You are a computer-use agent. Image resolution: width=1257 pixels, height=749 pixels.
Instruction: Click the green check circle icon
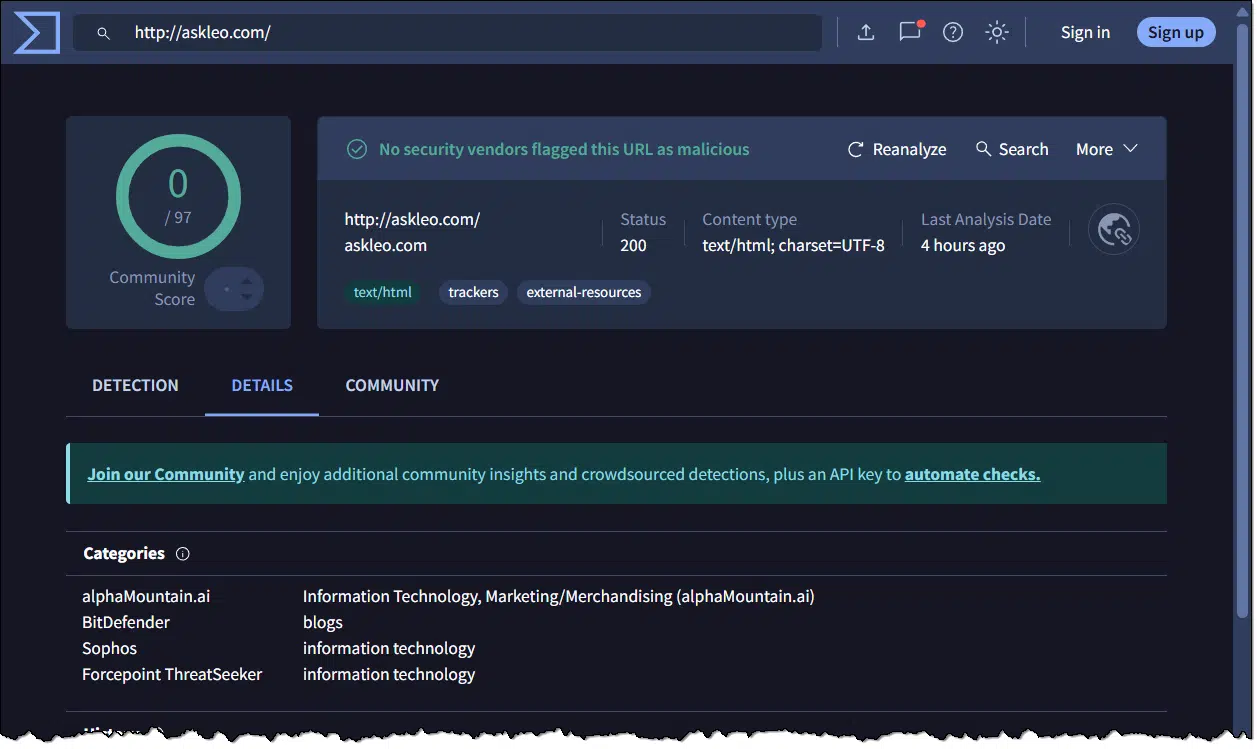click(357, 149)
